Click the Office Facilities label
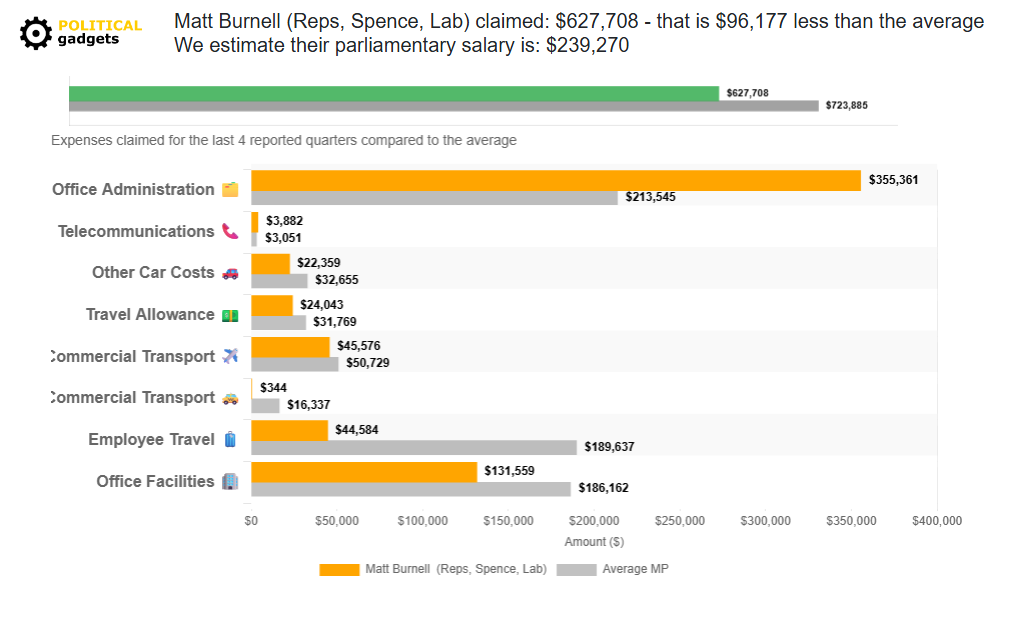Screen dimensions: 1028x629 [155, 481]
